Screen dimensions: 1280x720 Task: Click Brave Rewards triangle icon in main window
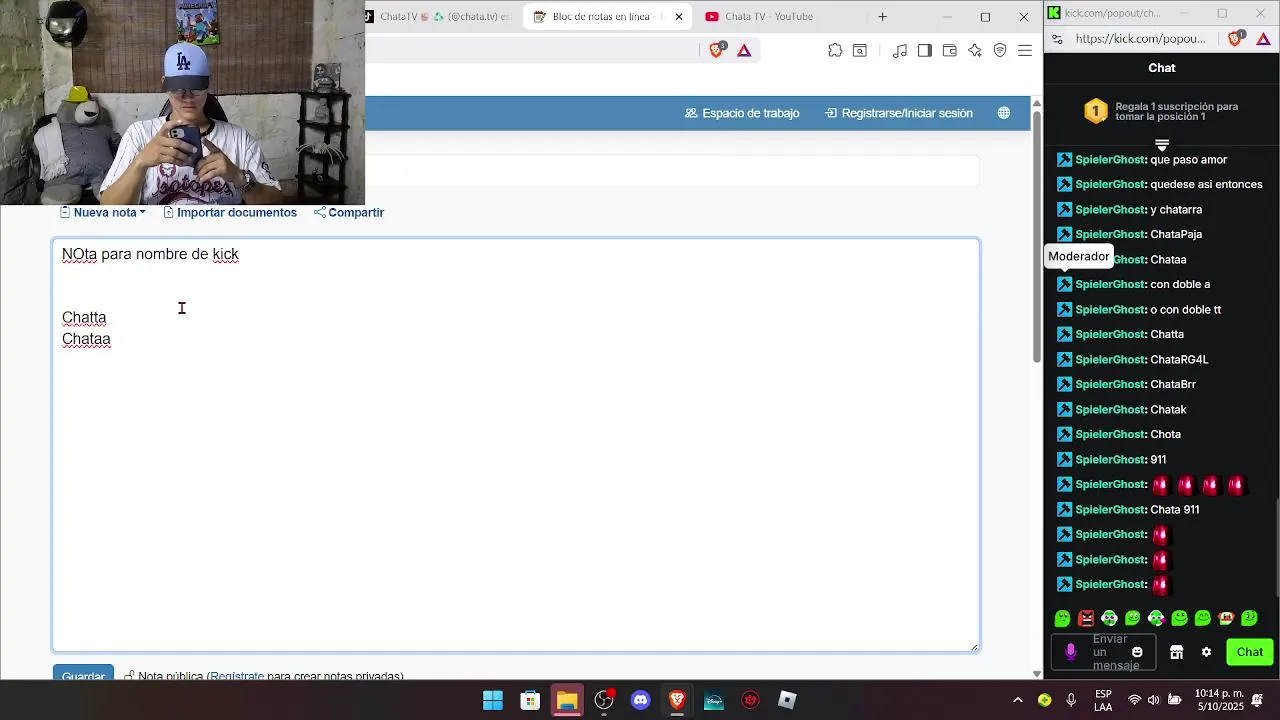tap(744, 51)
